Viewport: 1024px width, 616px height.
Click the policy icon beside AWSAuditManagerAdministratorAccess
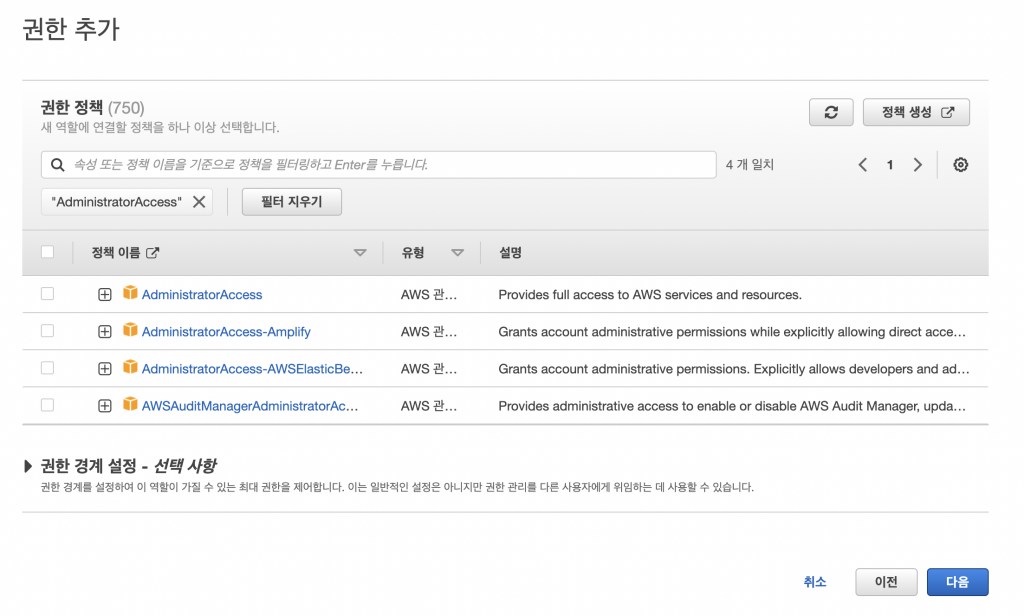coord(129,405)
